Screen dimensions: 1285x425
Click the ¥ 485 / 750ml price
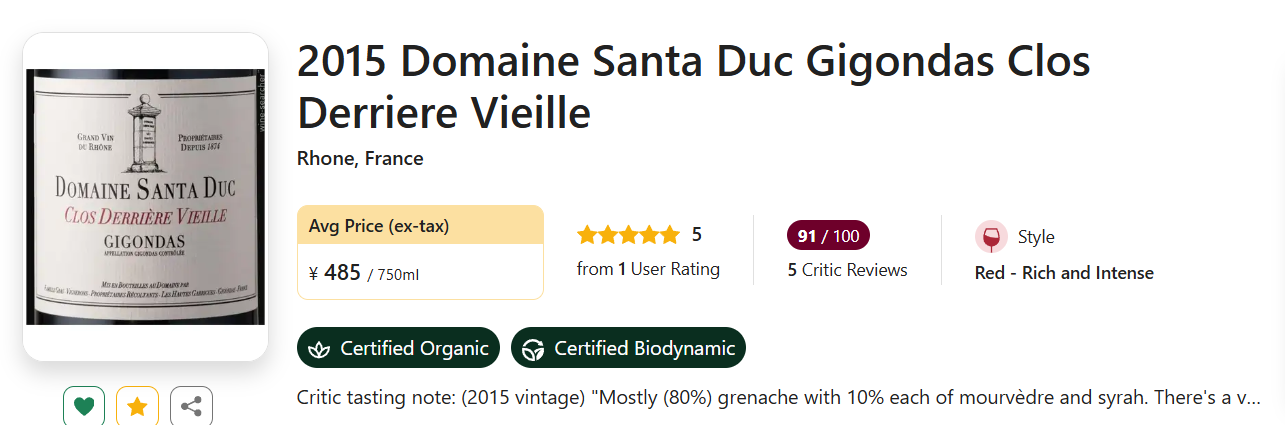[364, 273]
